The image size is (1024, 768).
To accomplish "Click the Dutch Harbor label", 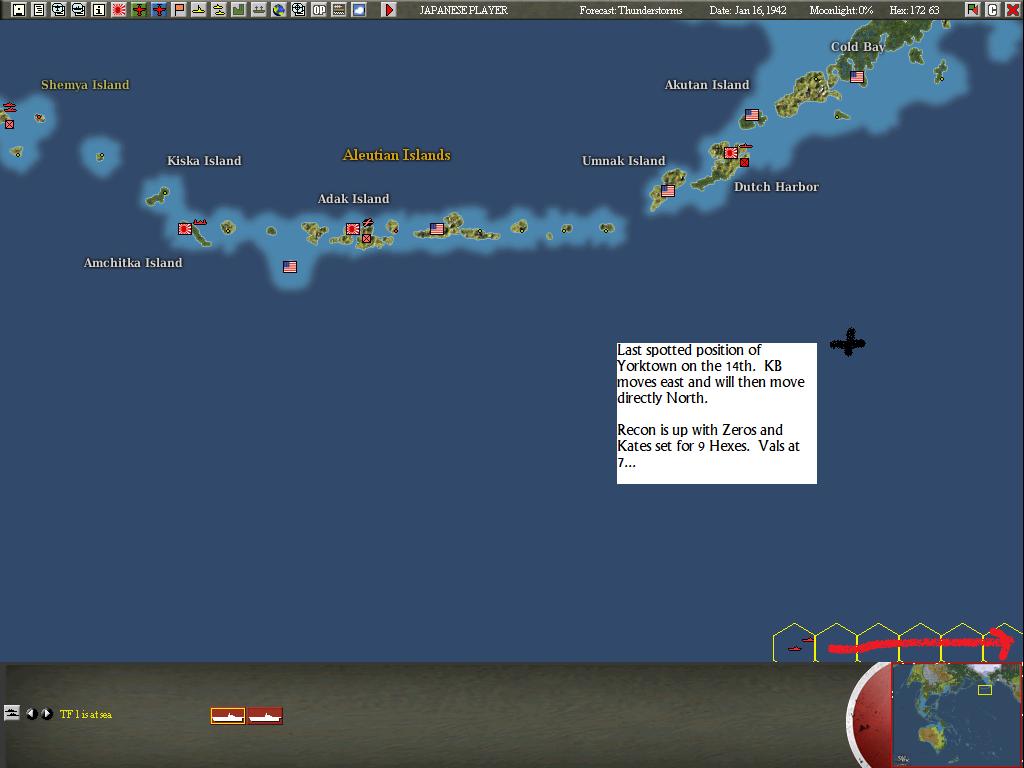I will tap(776, 187).
